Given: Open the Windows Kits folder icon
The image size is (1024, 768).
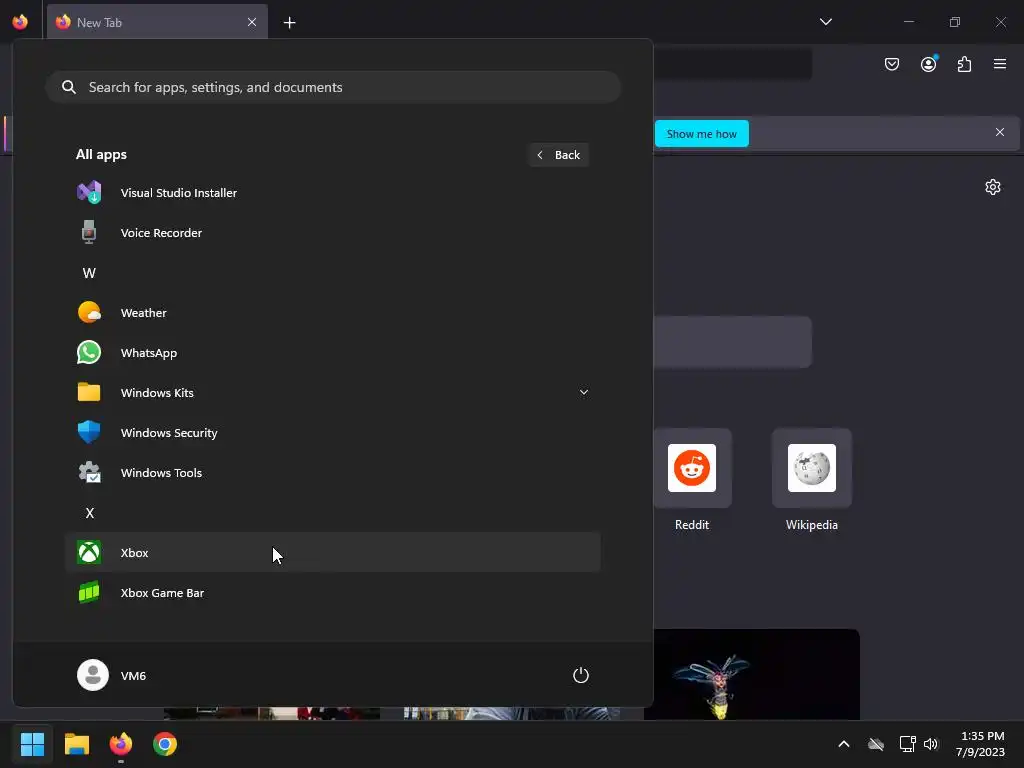Looking at the screenshot, I should [x=89, y=392].
